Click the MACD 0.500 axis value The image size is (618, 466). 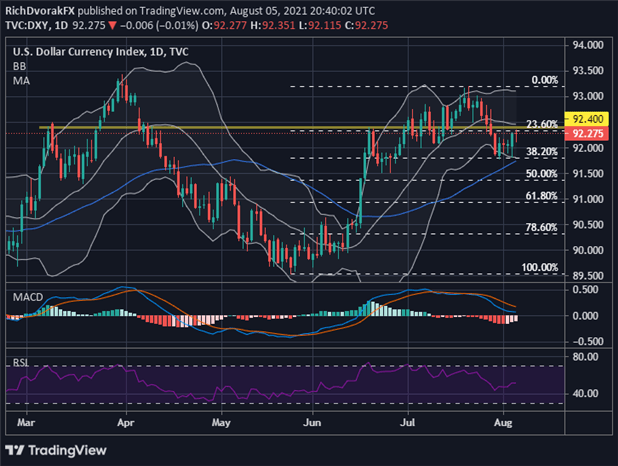pos(585,289)
